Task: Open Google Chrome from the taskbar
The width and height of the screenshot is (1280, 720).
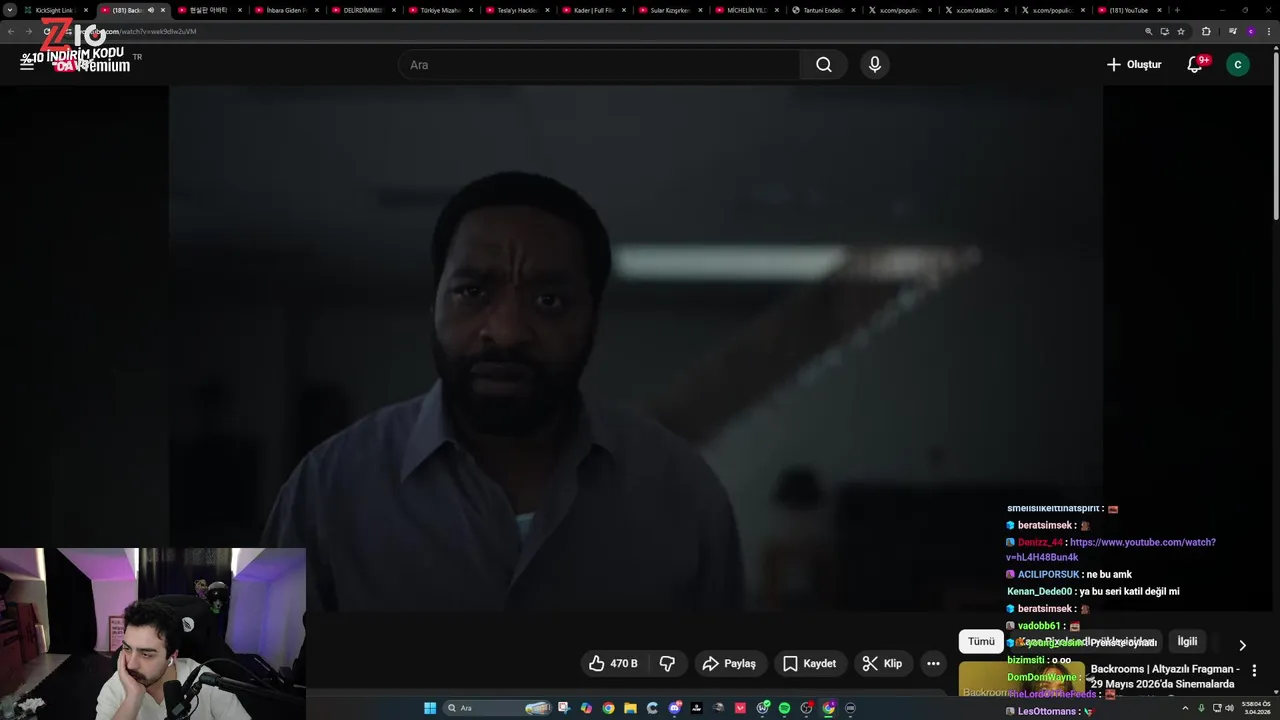Action: (x=608, y=708)
